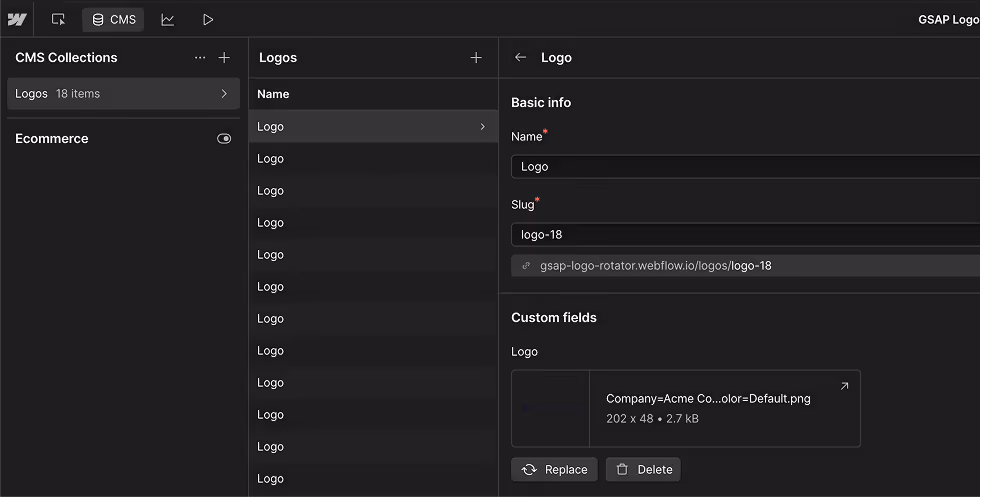Click the Ecommerce section heading
The height and width of the screenshot is (497, 981).
[x=51, y=139]
